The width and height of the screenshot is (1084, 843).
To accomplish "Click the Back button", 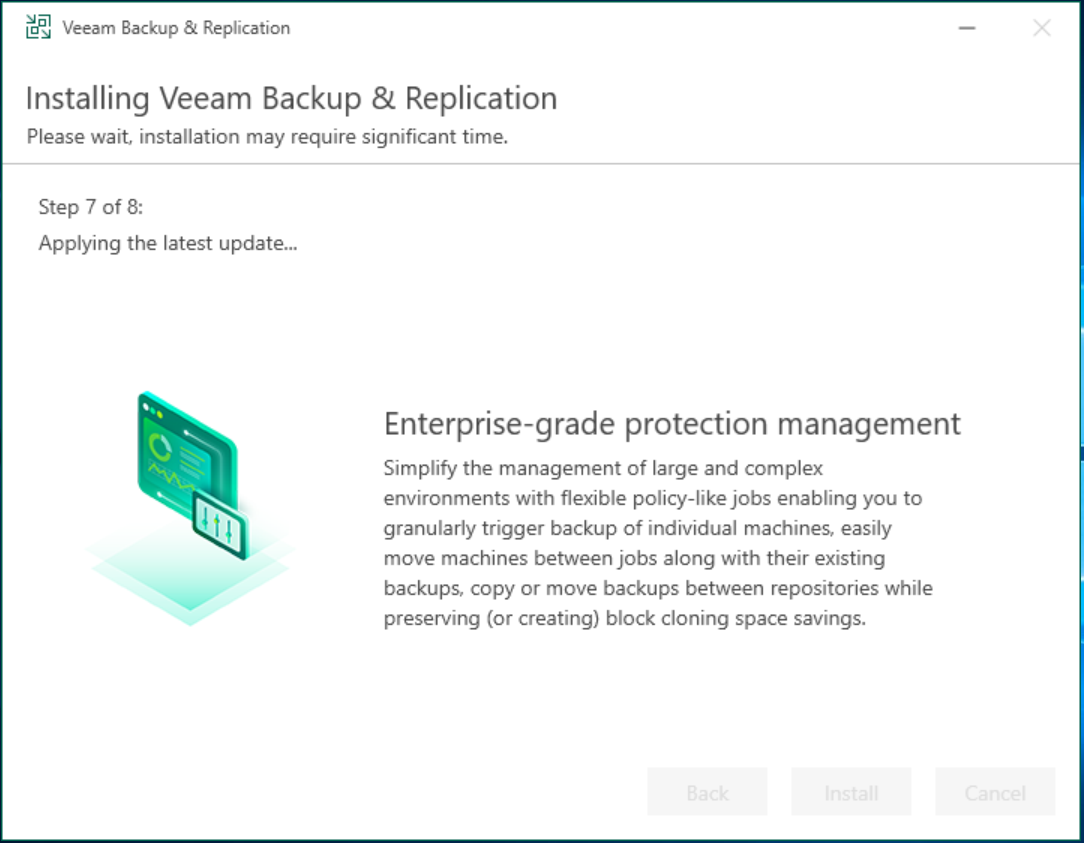I will 706,792.
